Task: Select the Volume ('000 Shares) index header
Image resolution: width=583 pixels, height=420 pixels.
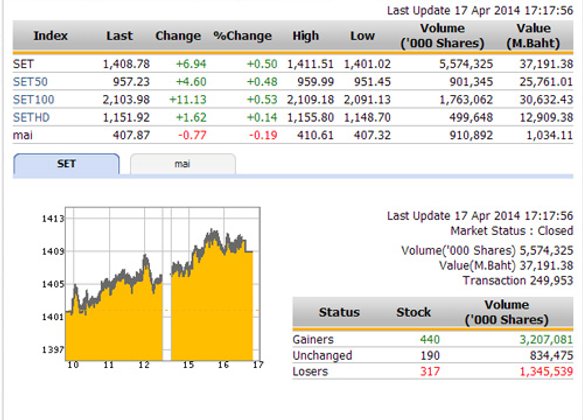Action: [x=442, y=36]
